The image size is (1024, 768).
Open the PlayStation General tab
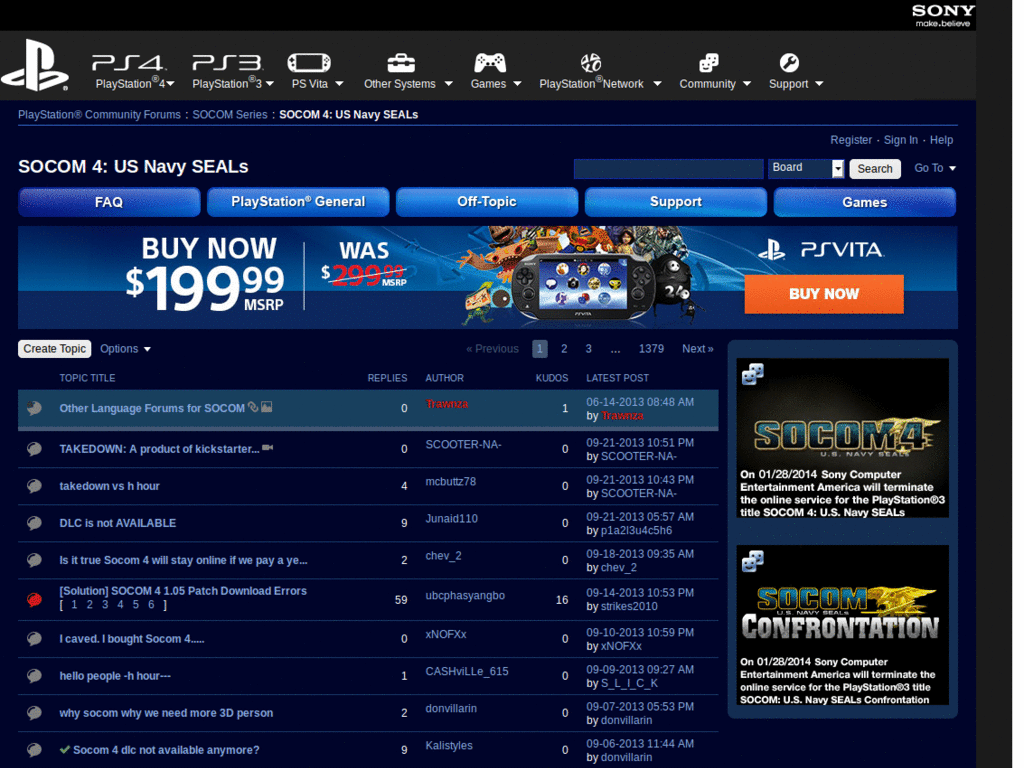tap(298, 202)
